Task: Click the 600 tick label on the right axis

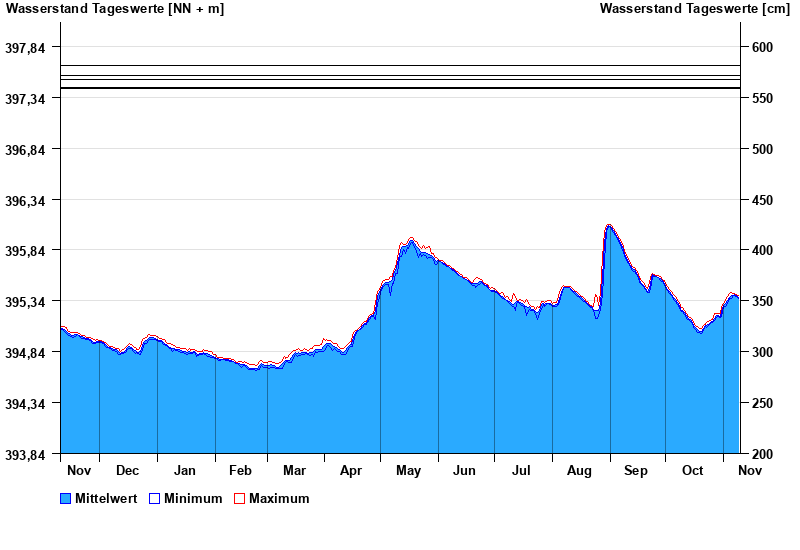Action: tap(763, 48)
